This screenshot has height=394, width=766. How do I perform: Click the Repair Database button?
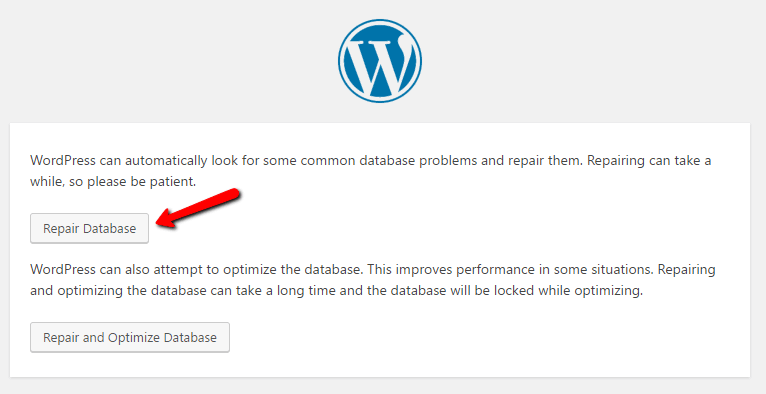89,228
